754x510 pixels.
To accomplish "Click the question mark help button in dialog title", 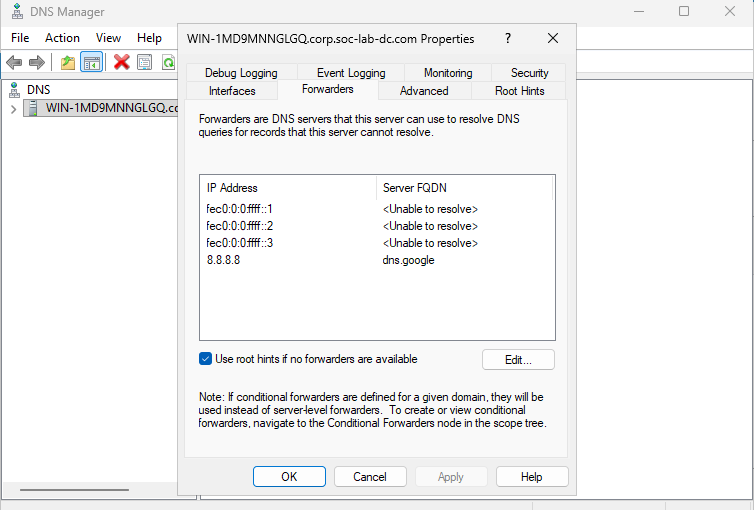I will pos(508,38).
